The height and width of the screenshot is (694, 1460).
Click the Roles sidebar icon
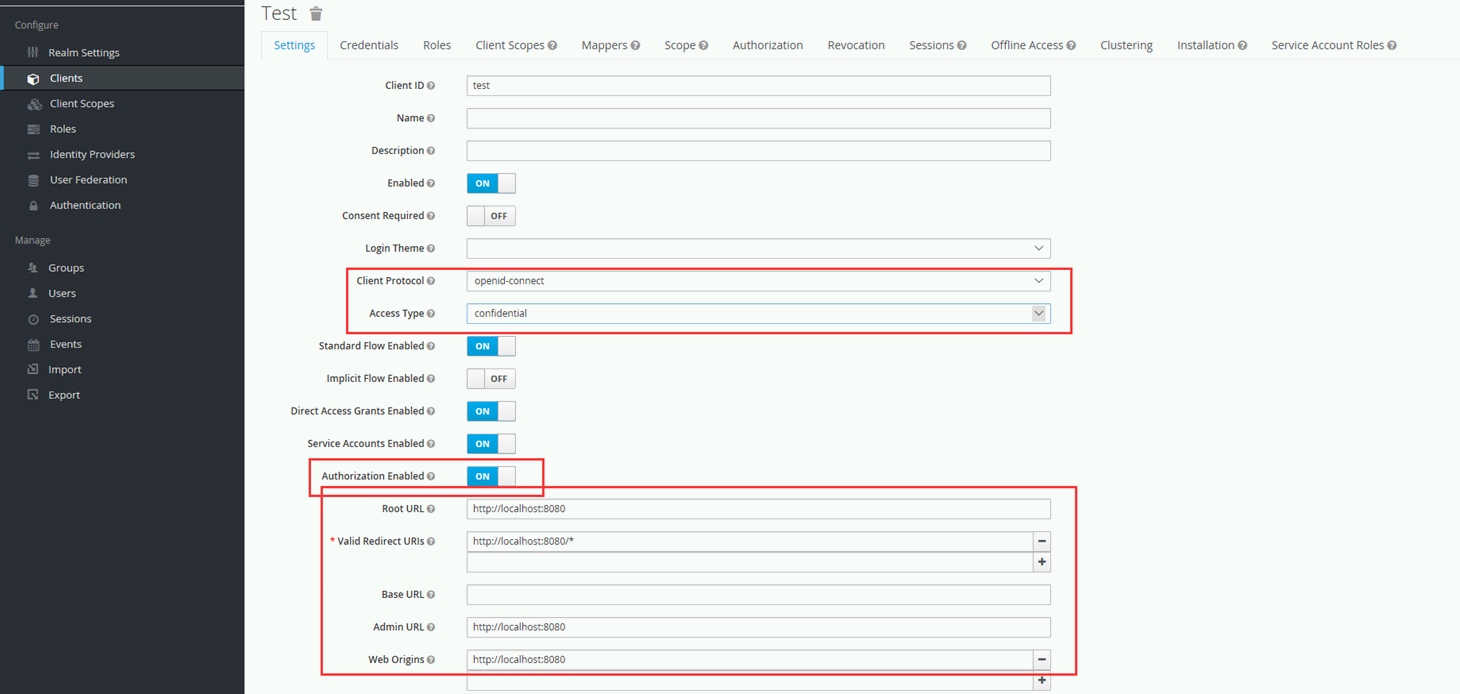pos(33,129)
